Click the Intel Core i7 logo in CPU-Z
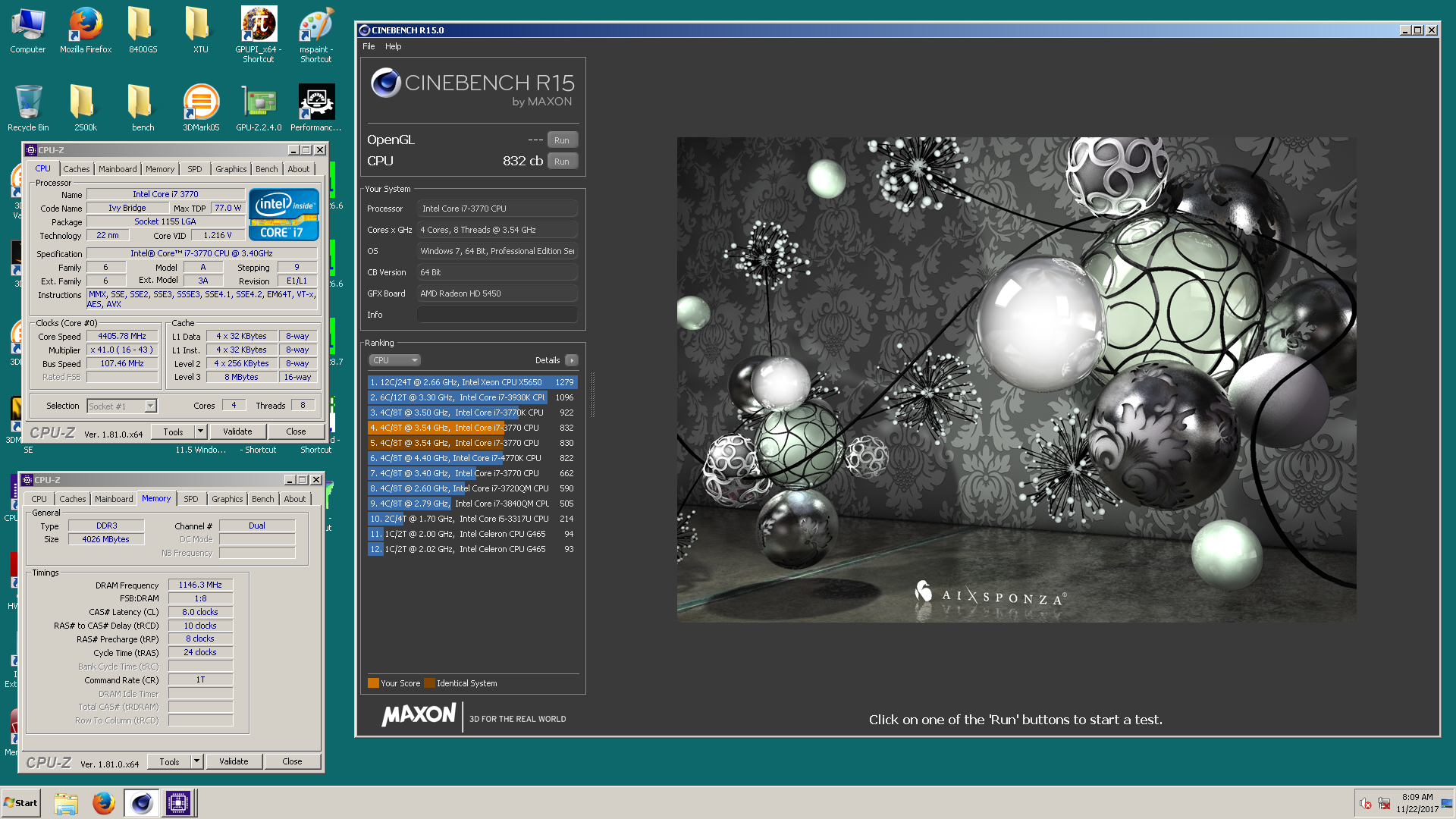This screenshot has width=1456, height=819. point(284,215)
